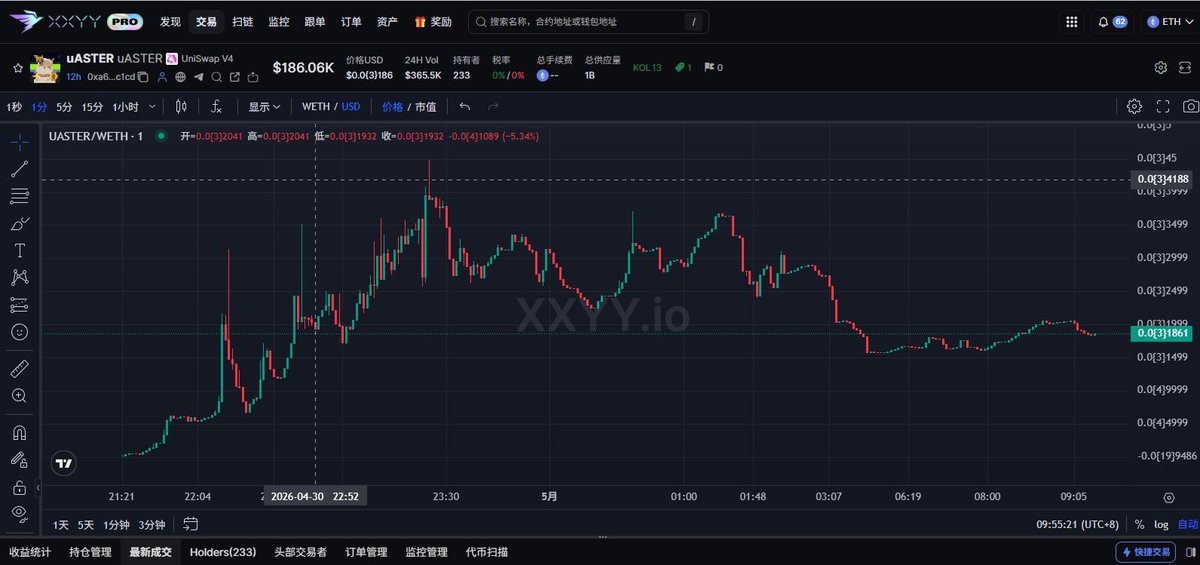The image size is (1200, 565).
Task: Select the 1秒 timeframe
Action: tap(14, 106)
